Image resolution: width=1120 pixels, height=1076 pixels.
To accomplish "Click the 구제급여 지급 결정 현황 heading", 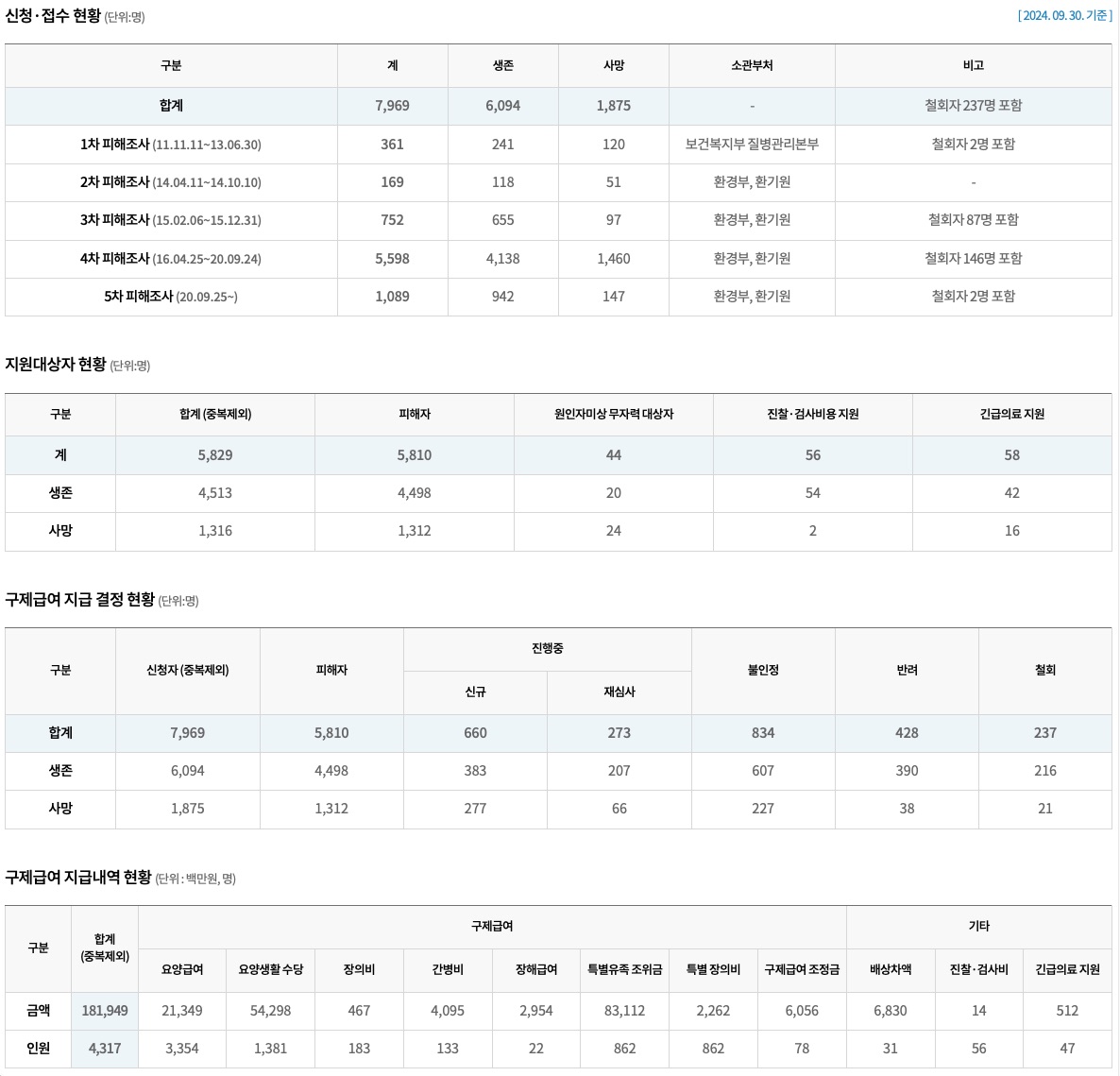I will (79, 600).
